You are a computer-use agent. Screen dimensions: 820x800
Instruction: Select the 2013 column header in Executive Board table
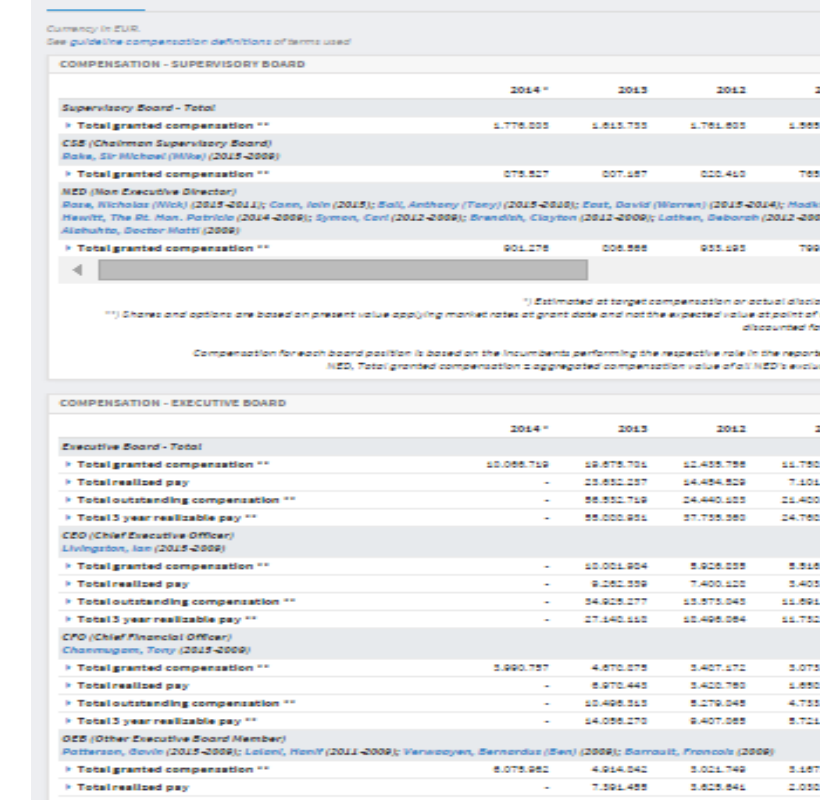coord(633,429)
